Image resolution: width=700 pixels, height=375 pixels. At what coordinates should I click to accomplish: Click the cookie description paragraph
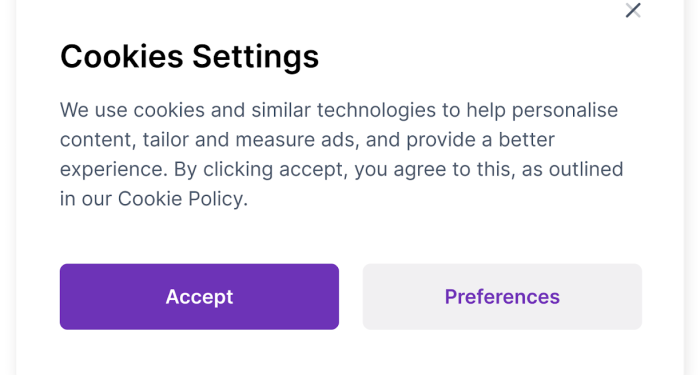click(342, 154)
